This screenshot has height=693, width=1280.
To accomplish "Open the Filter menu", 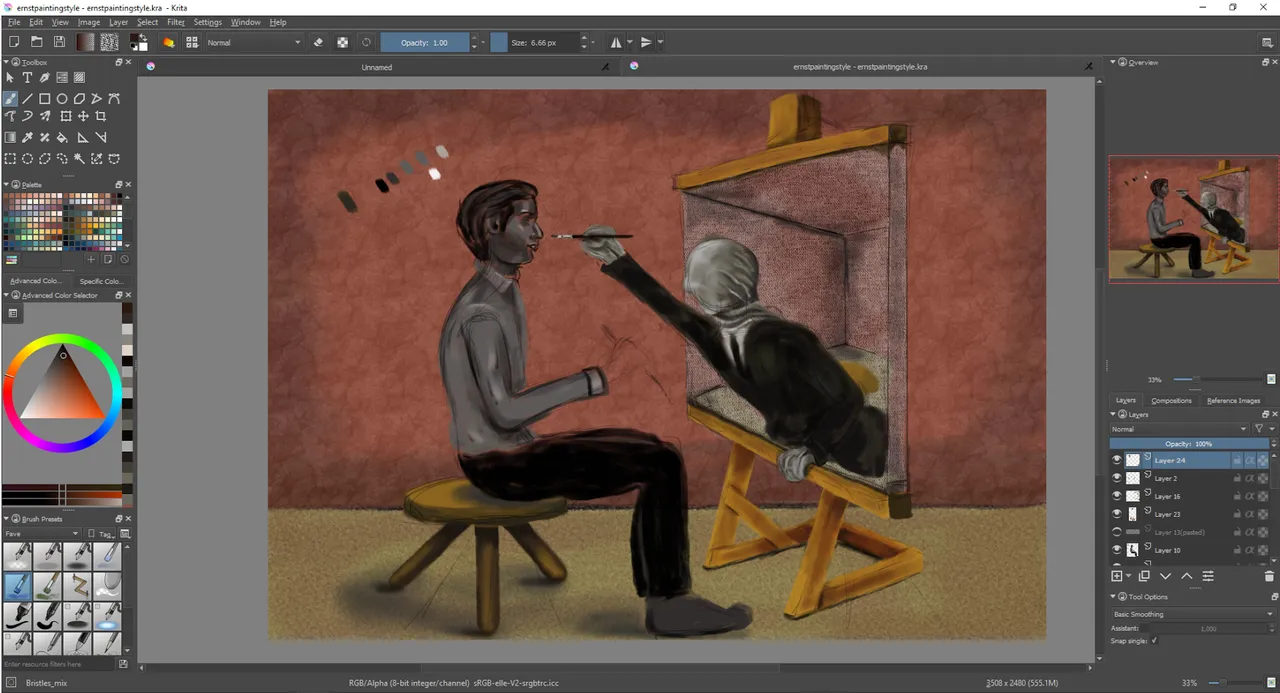I will (x=176, y=22).
